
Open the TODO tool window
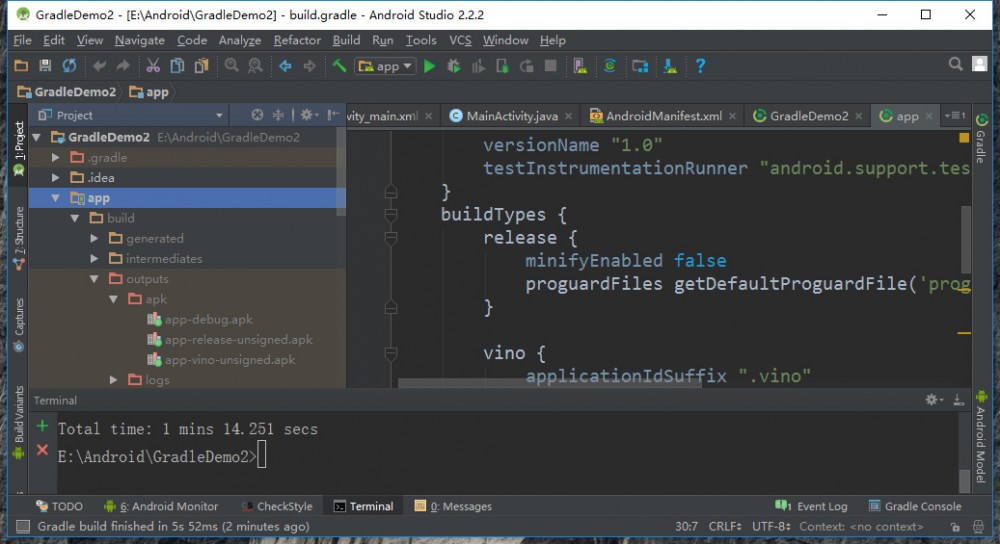tap(59, 506)
